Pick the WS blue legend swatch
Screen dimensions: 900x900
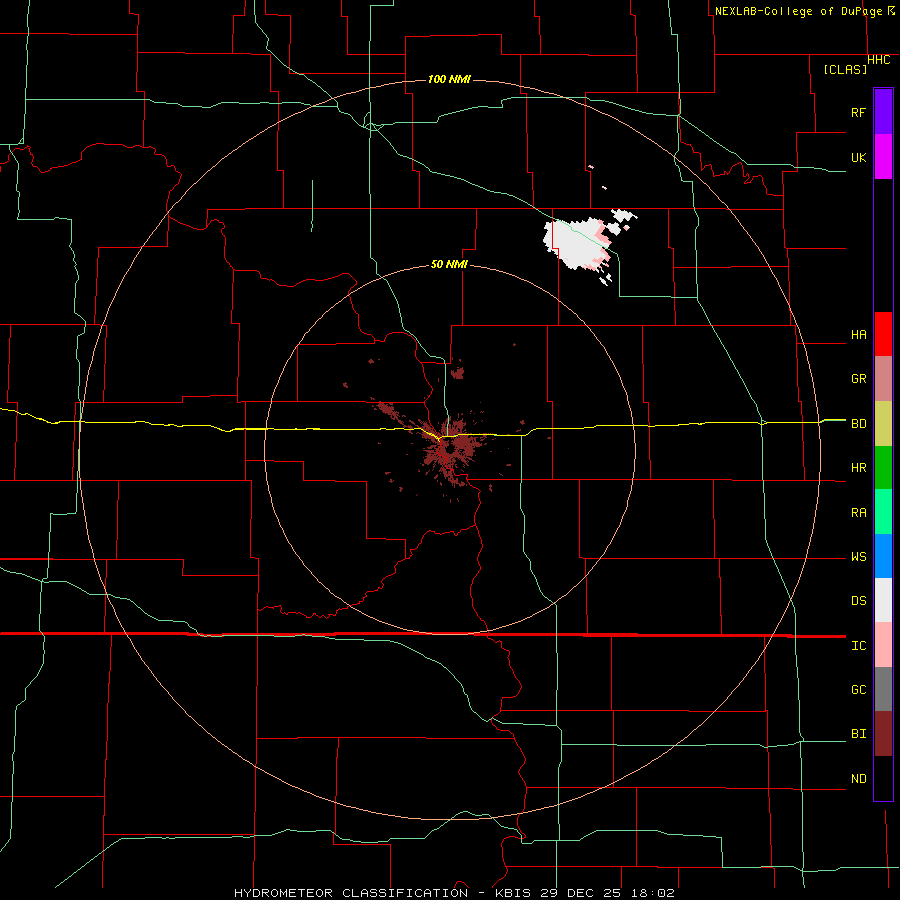[x=883, y=556]
